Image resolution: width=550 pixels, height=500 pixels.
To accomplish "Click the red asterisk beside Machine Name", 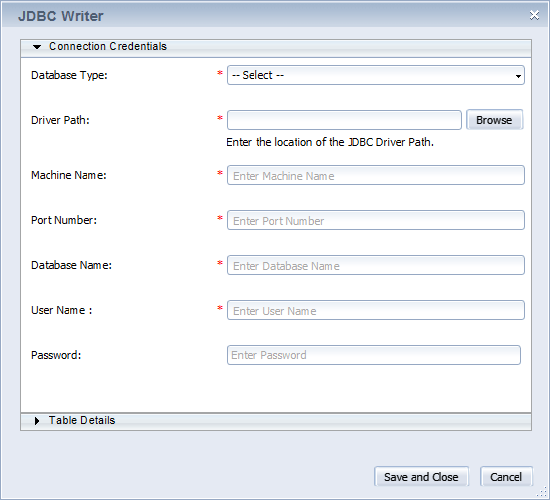I will click(x=220, y=173).
